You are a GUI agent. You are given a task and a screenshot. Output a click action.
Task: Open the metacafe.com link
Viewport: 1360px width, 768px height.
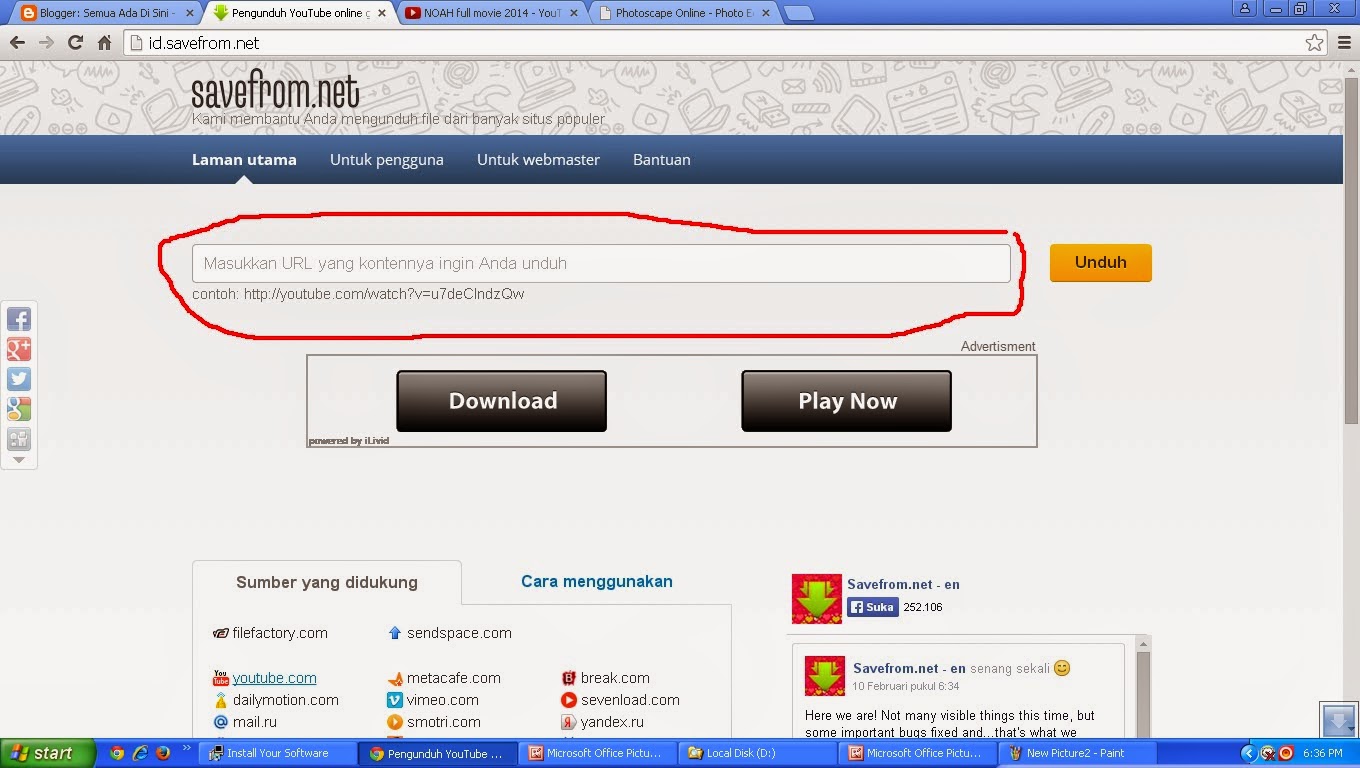[453, 678]
